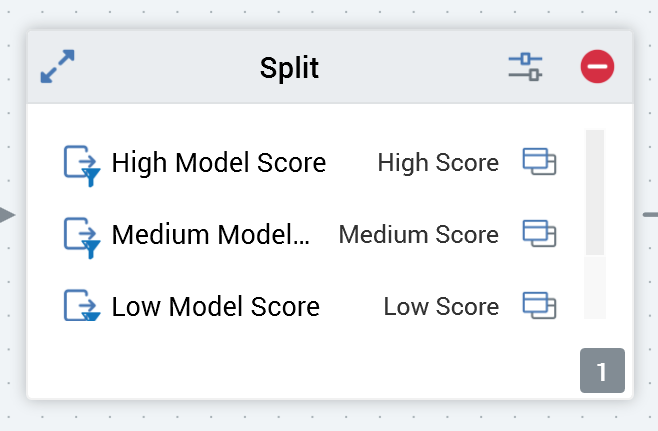This screenshot has height=431, width=658.
Task: Click the Low Model Score filter icon
Action: point(82,306)
